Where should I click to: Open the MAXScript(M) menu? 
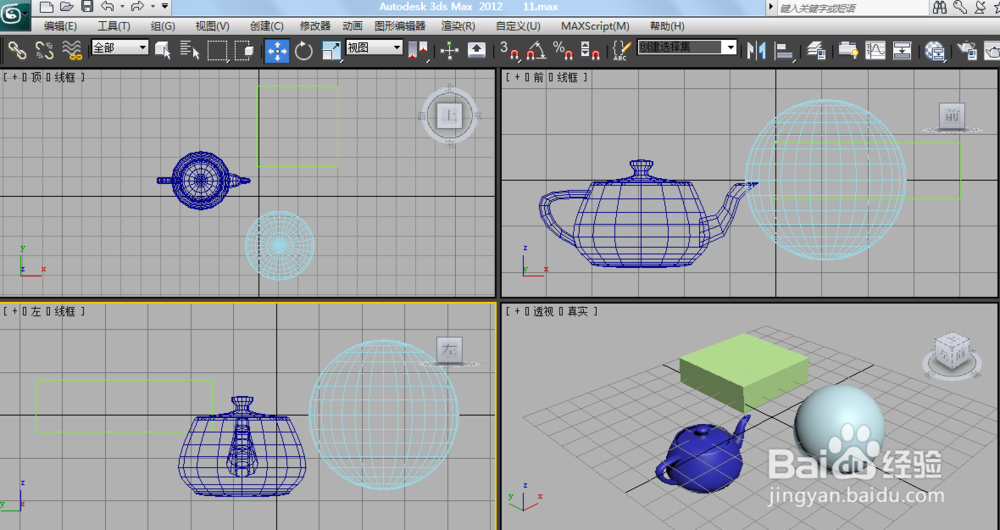[x=595, y=26]
